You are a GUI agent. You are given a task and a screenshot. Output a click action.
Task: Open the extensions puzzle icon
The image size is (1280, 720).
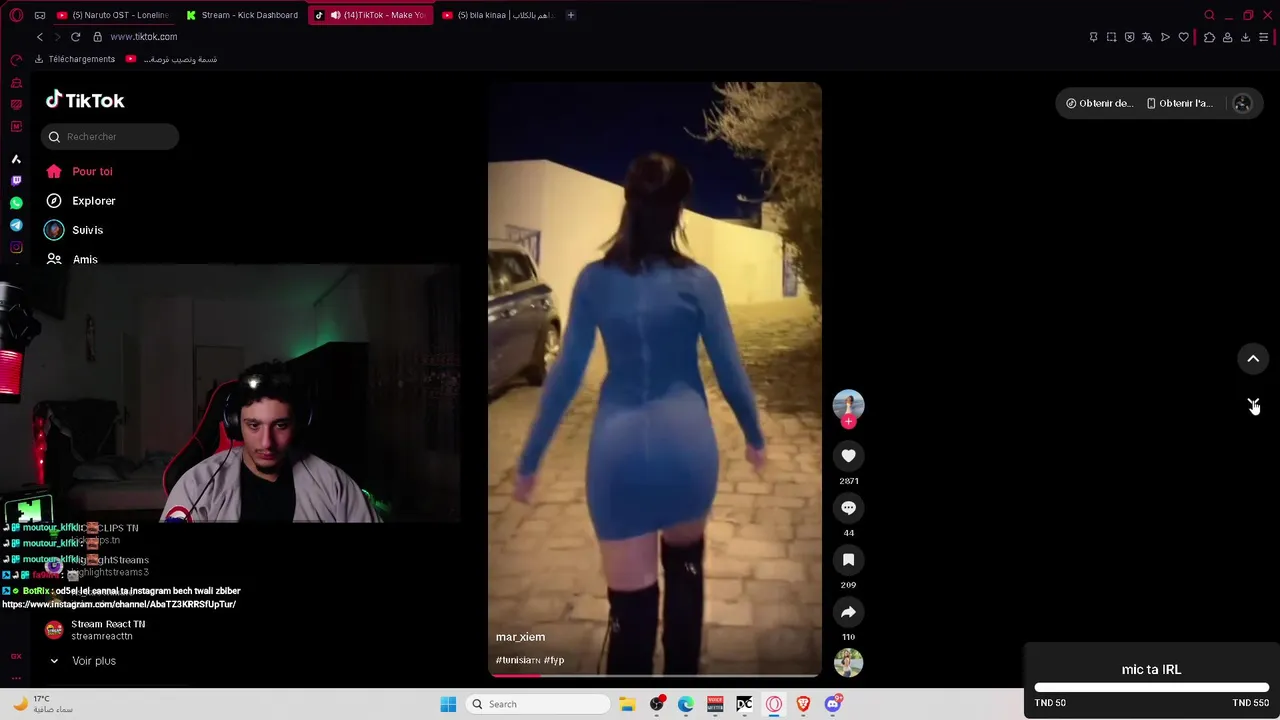1209,37
